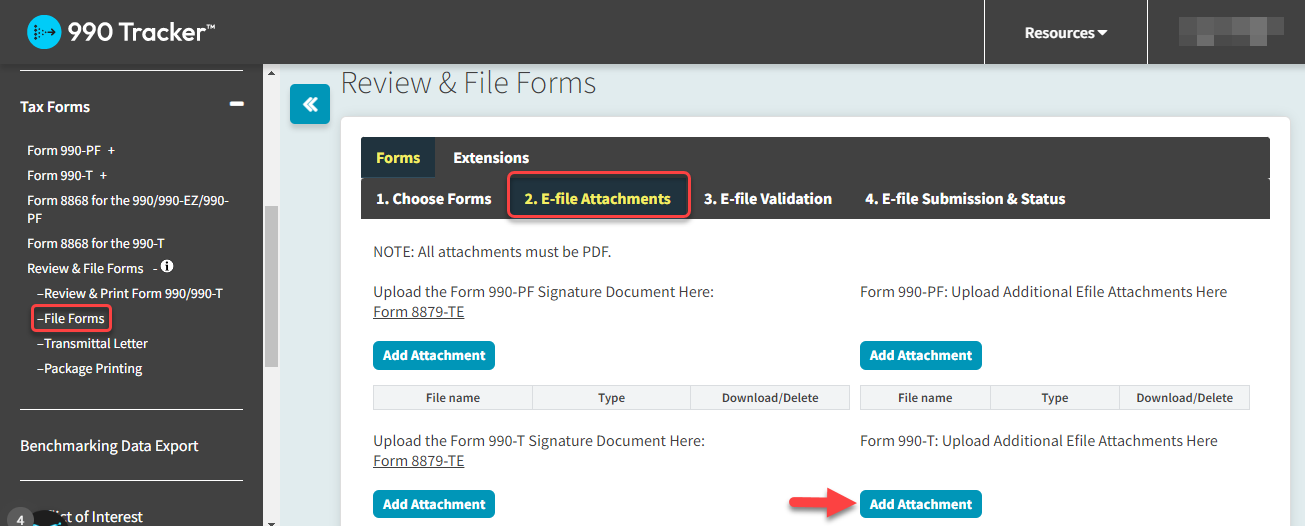This screenshot has height=526, width=1305.
Task: Add attachment for 990-T additional efile attachments
Action: (x=921, y=504)
